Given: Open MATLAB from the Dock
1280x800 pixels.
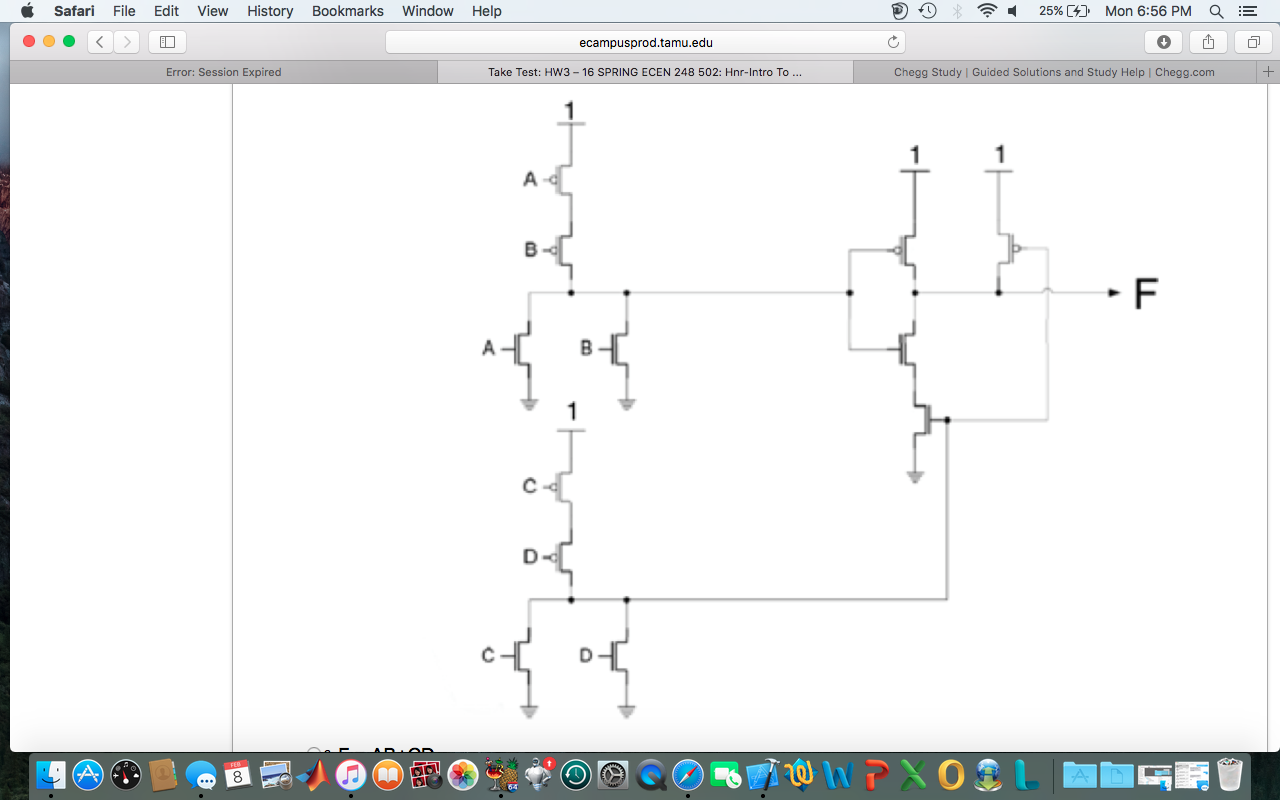Looking at the screenshot, I should point(313,775).
